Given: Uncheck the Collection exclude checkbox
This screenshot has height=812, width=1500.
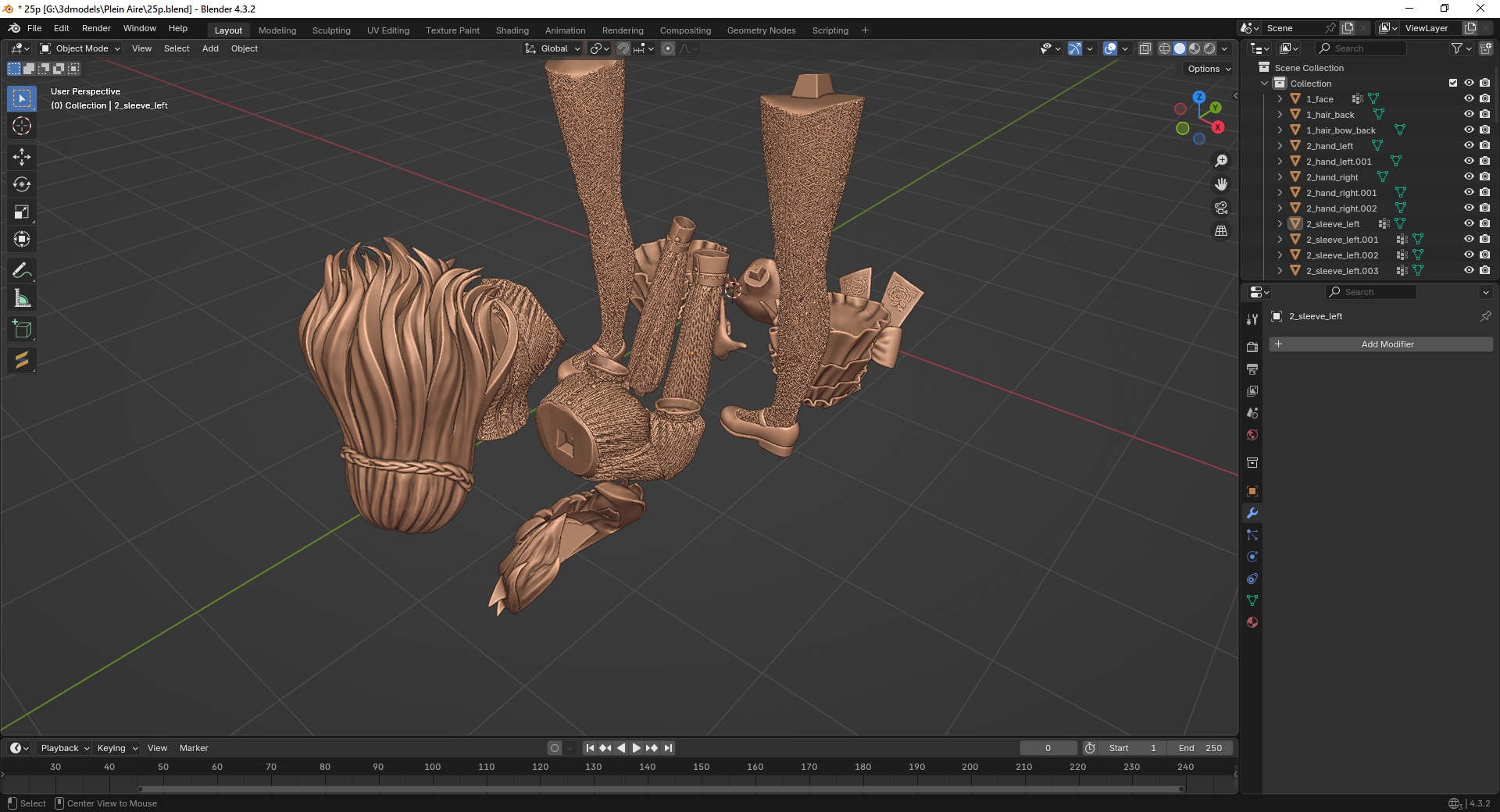Looking at the screenshot, I should click(x=1453, y=83).
